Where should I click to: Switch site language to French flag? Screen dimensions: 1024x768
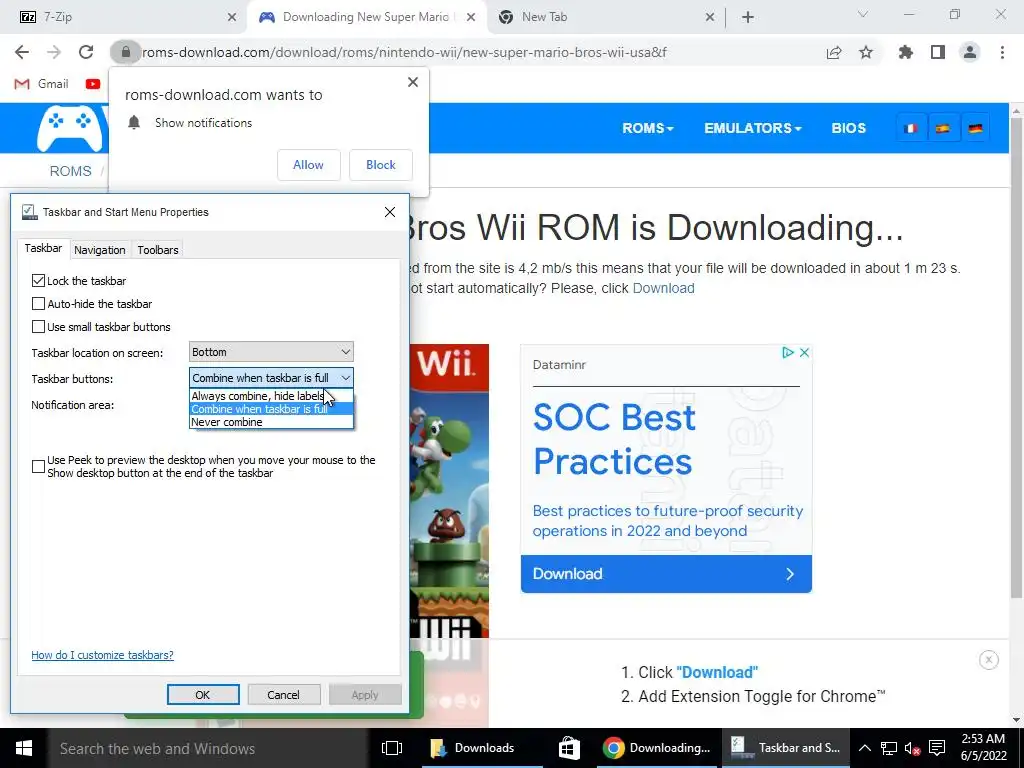[910, 128]
